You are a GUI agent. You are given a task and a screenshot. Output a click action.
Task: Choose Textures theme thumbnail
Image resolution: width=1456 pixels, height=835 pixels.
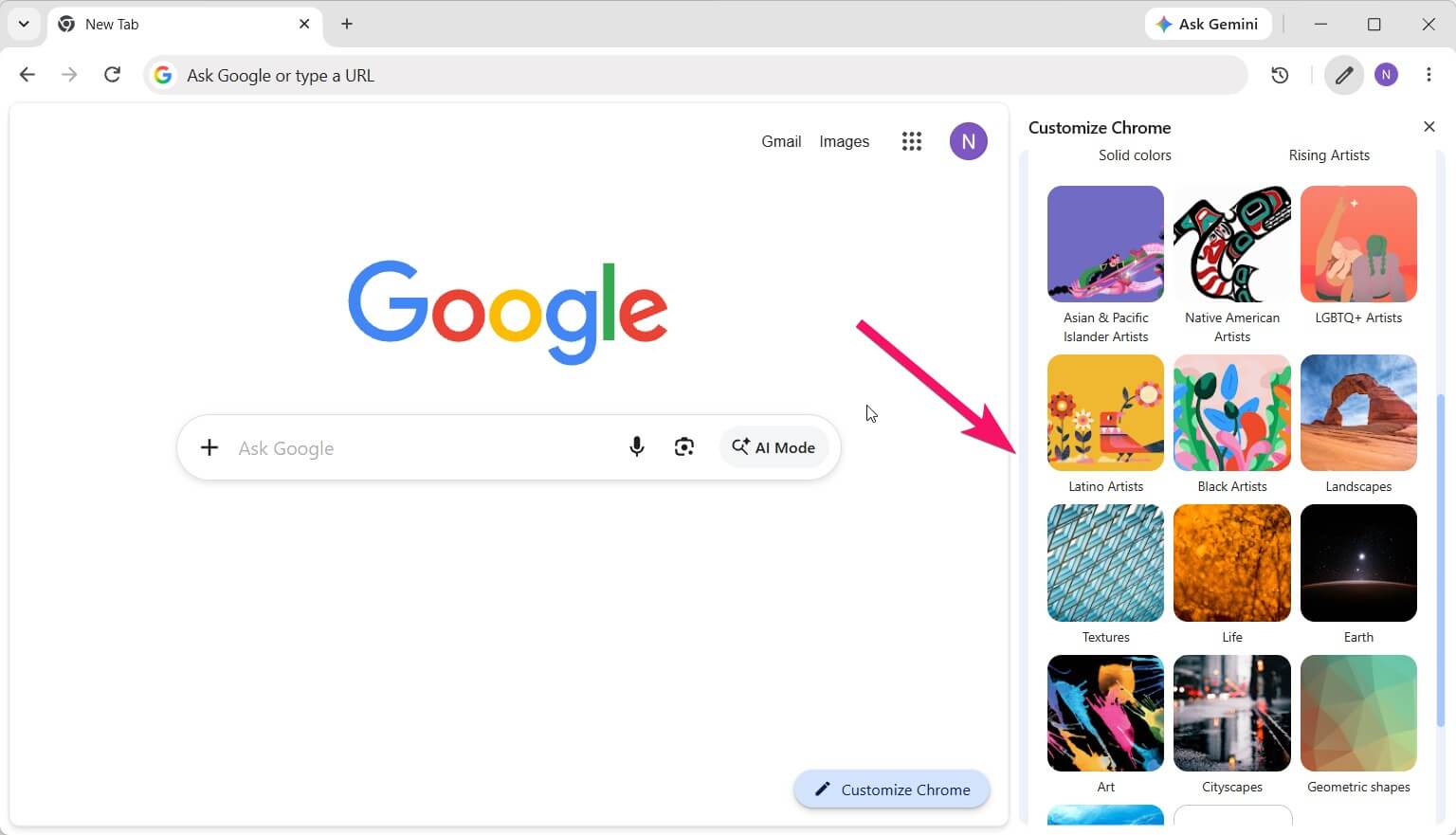1105,563
